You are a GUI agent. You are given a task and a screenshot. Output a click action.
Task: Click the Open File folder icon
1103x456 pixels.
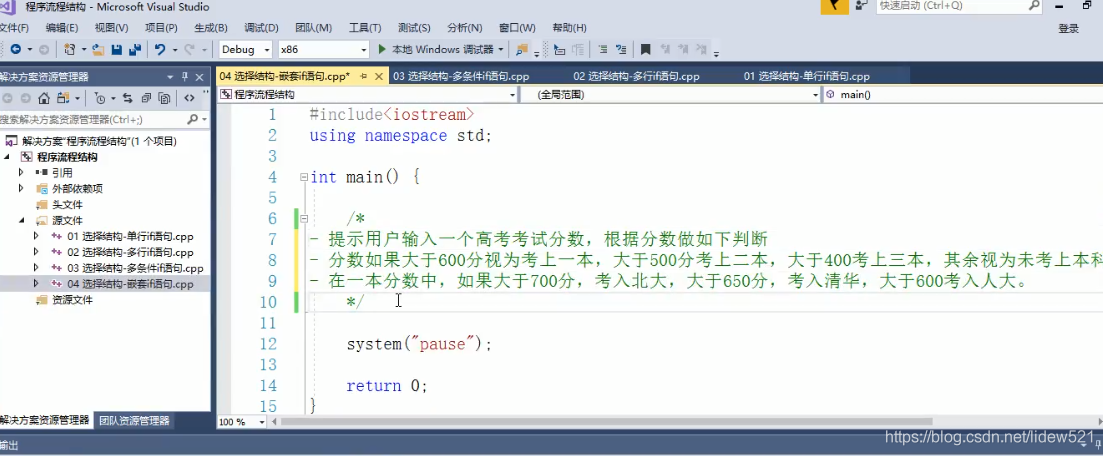tap(98, 49)
